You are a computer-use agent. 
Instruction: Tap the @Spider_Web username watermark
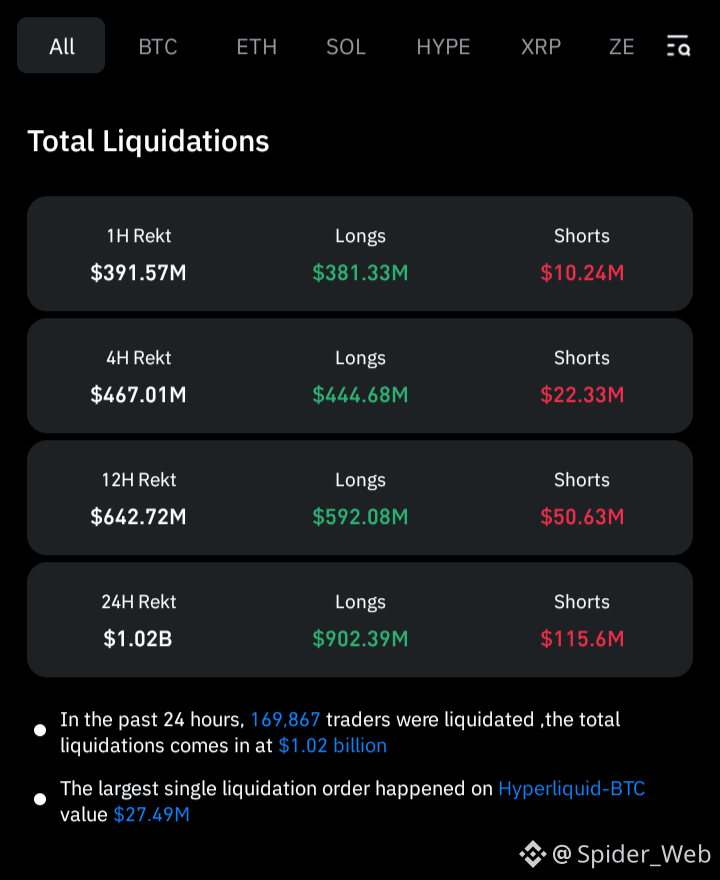click(x=631, y=854)
